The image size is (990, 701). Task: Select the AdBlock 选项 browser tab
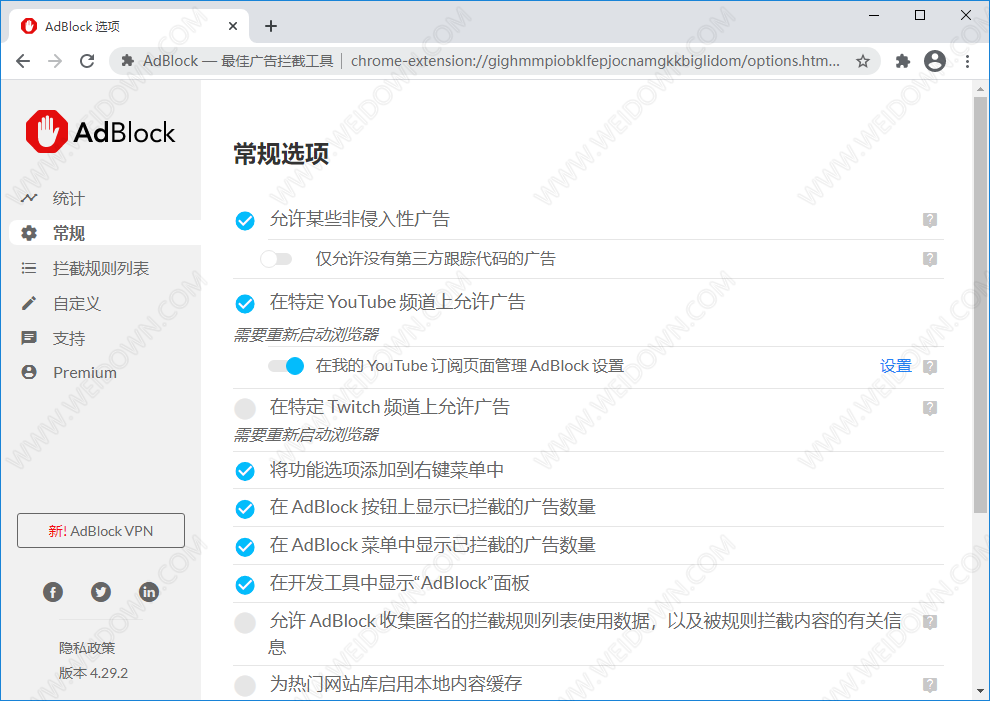click(129, 26)
